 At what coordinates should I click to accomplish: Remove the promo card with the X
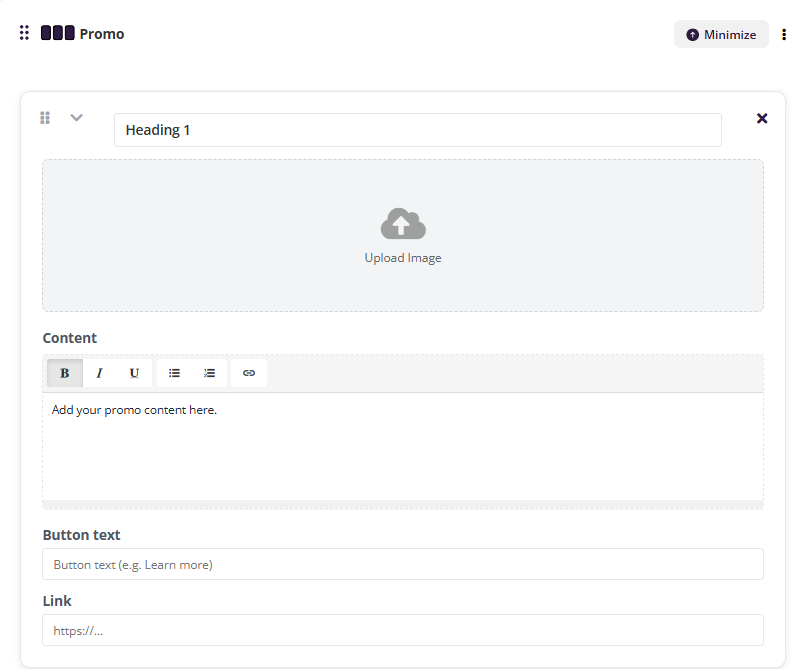762,118
